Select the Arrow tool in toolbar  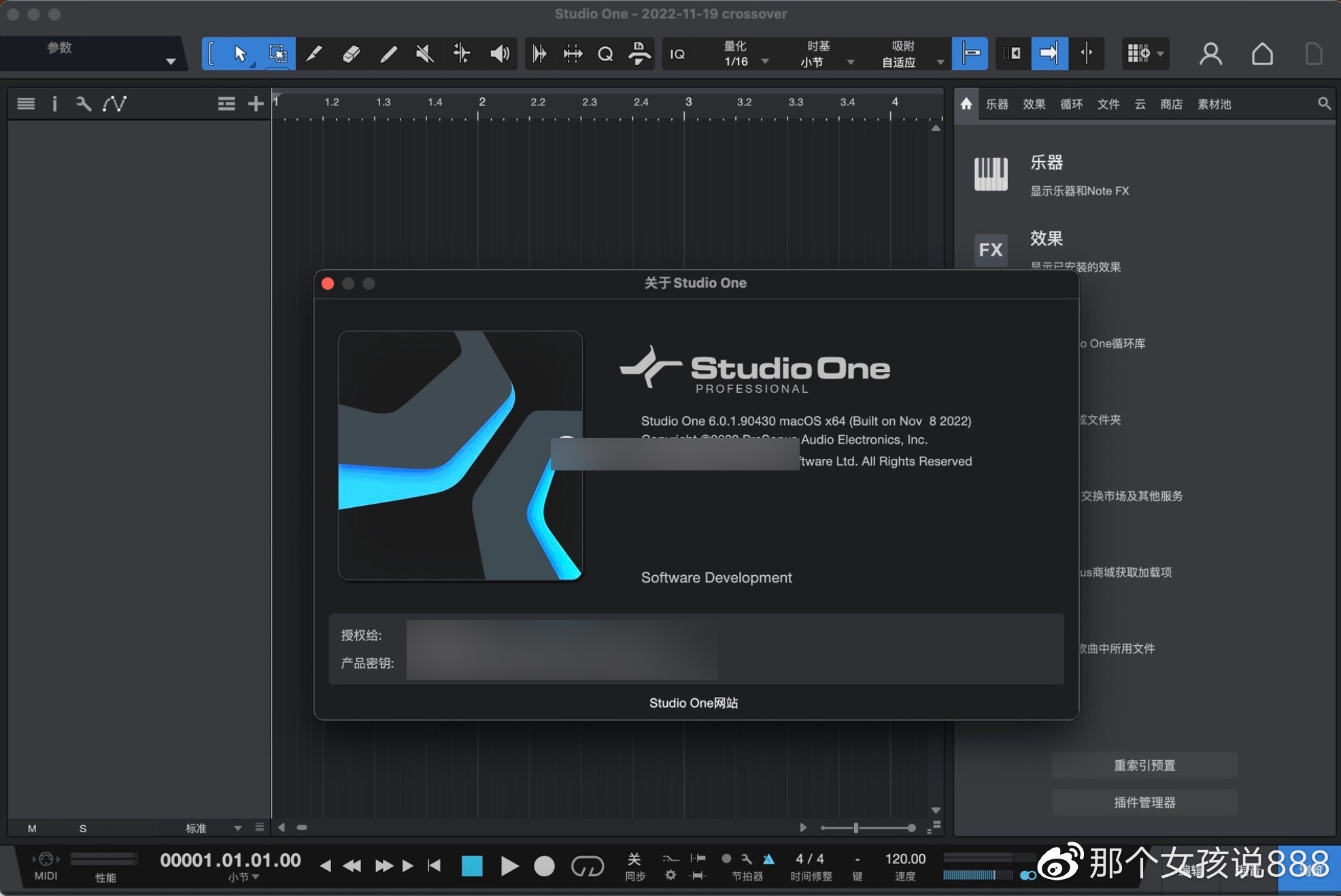tap(239, 54)
